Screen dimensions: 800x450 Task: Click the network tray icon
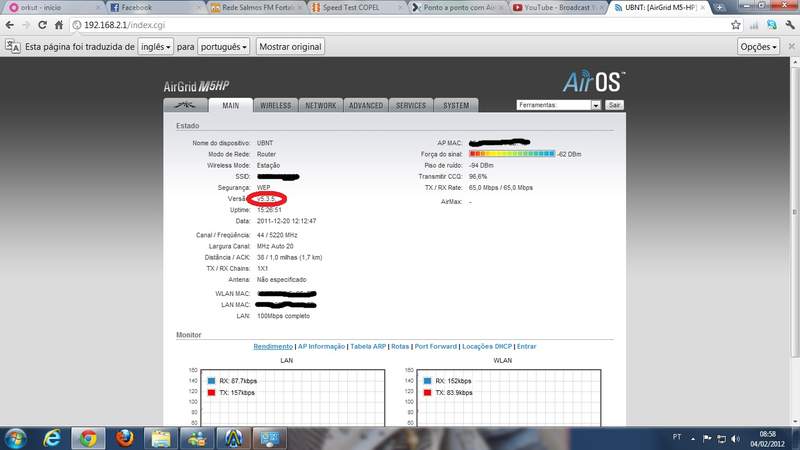(x=721, y=439)
